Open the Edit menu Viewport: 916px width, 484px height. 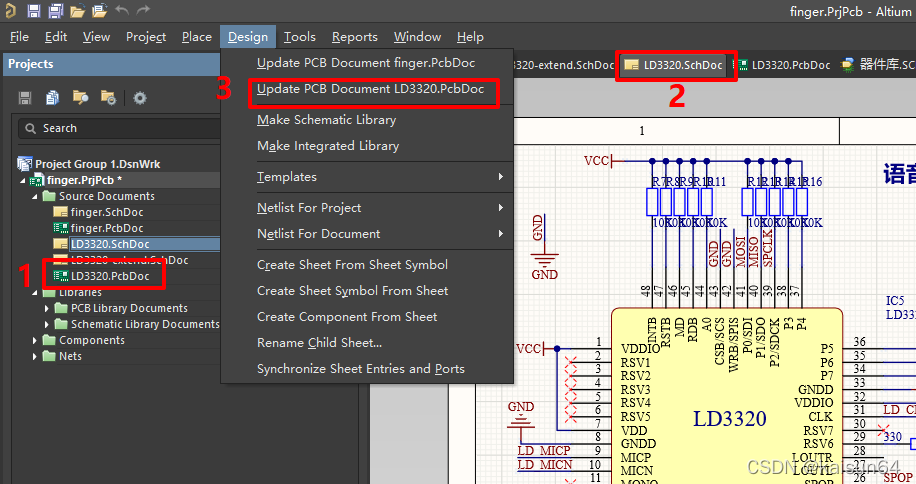coord(56,37)
